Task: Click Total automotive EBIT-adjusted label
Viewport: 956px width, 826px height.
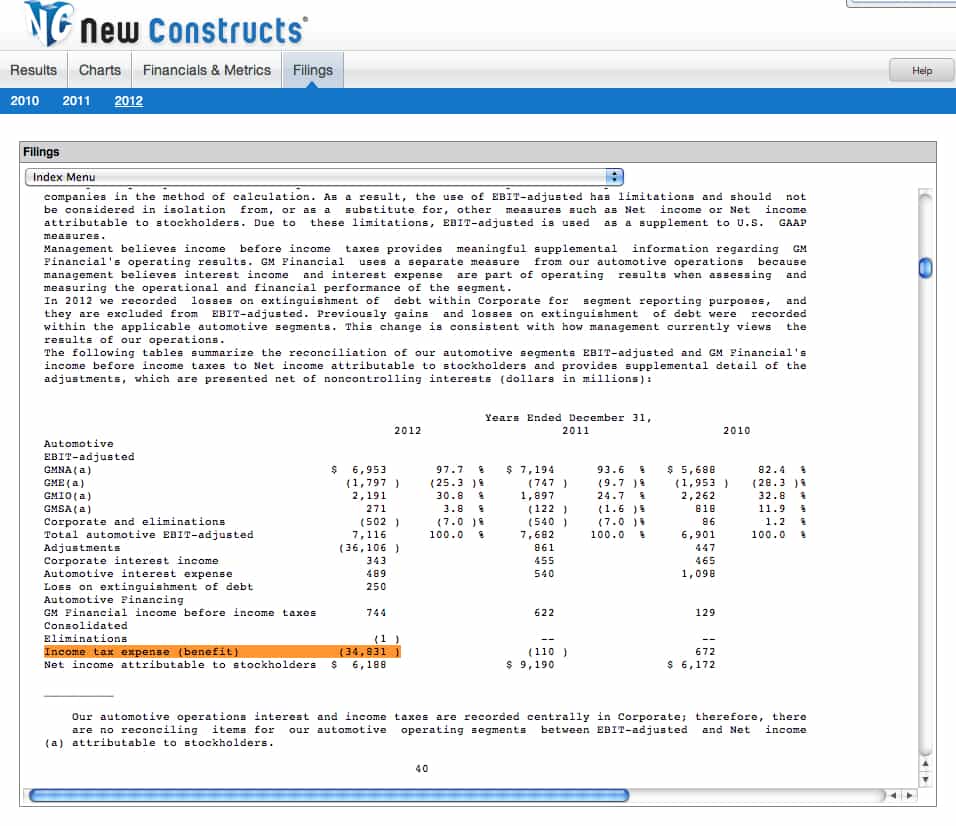Action: pos(148,535)
